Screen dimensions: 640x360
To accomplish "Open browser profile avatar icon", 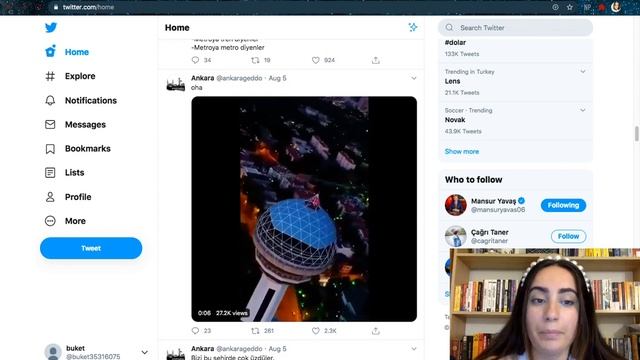I will coord(616,7).
